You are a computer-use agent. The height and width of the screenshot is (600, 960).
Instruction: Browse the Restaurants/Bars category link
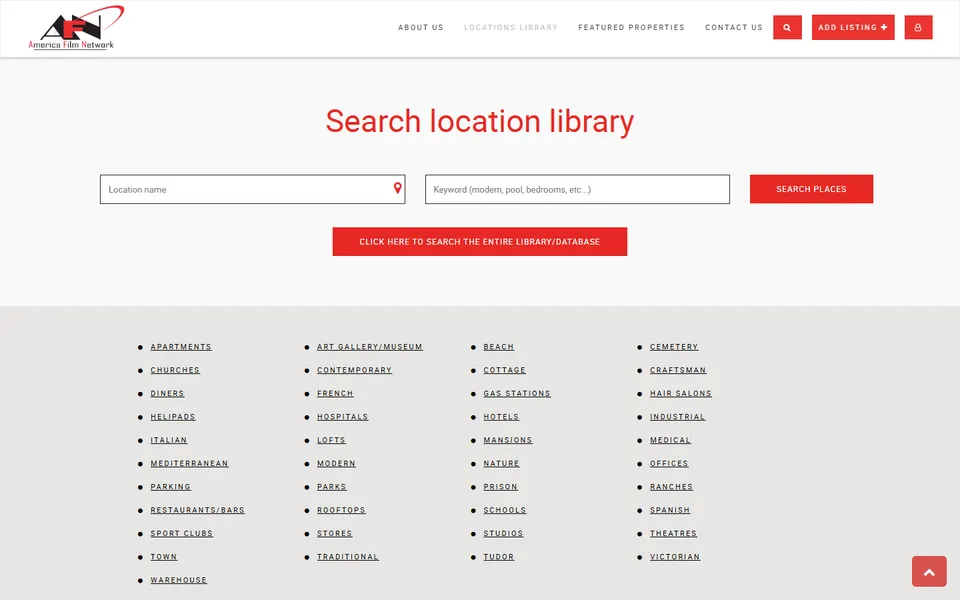pos(198,510)
